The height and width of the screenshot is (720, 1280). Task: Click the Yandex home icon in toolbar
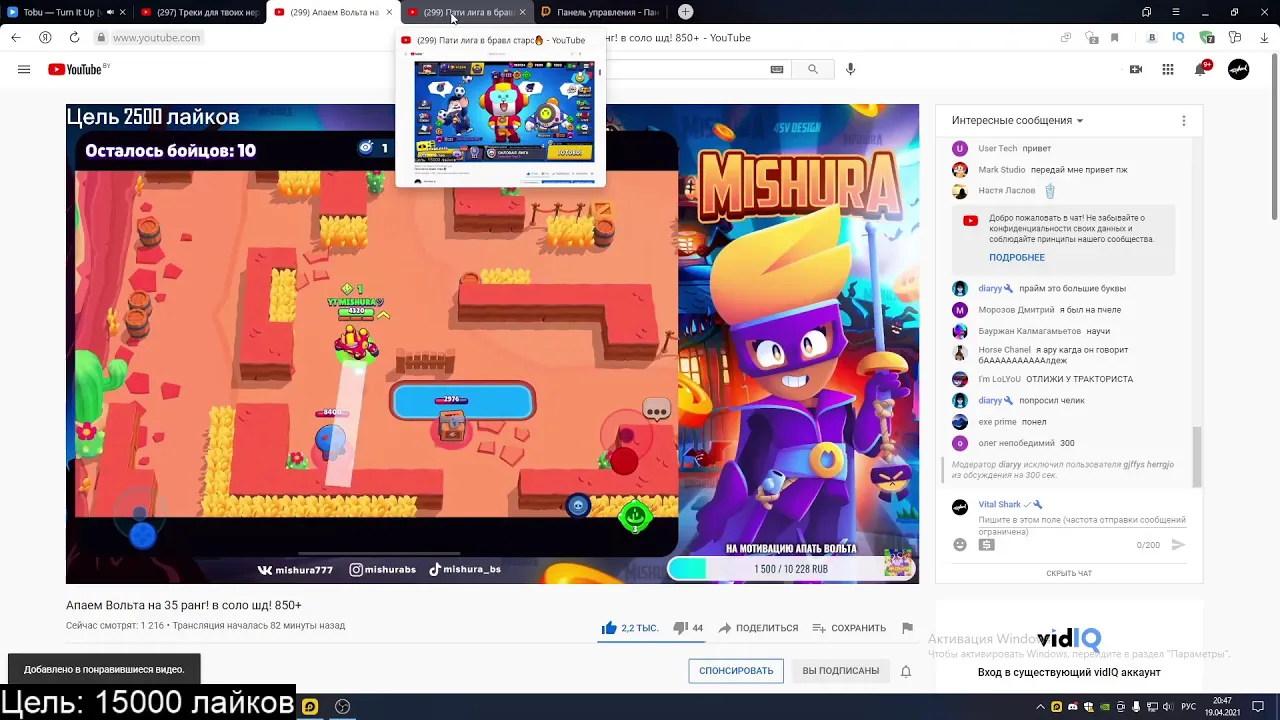[x=45, y=37]
